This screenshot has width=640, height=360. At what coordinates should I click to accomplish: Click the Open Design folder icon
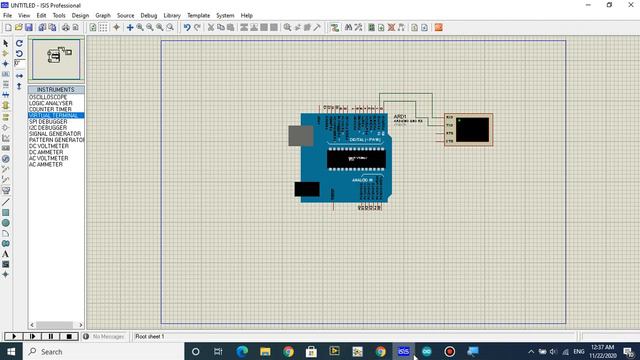point(18,27)
